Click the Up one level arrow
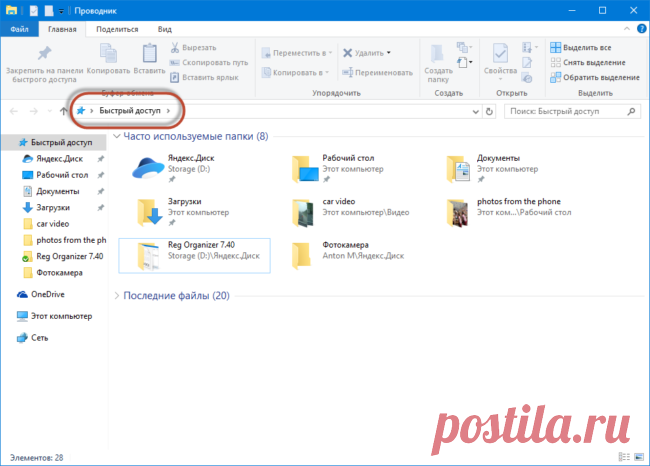Viewport: 650px width, 466px height. pyautogui.click(x=63, y=111)
